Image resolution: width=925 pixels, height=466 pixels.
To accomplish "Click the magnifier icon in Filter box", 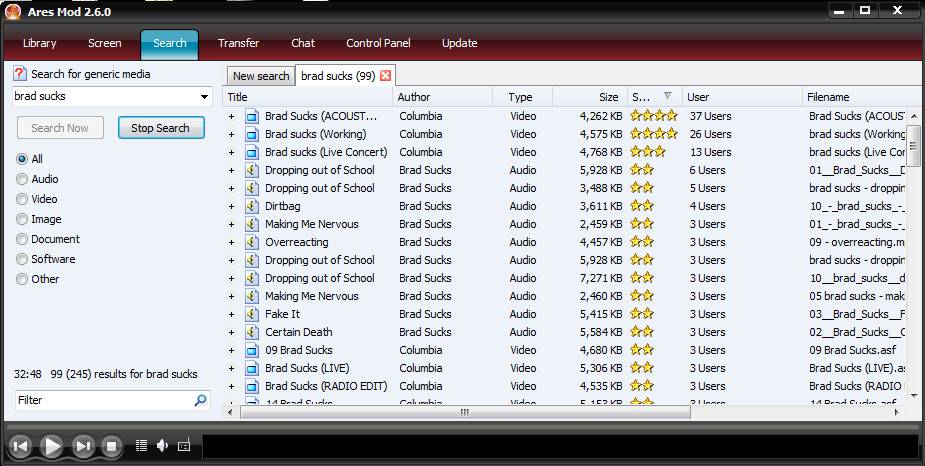I will (201, 400).
